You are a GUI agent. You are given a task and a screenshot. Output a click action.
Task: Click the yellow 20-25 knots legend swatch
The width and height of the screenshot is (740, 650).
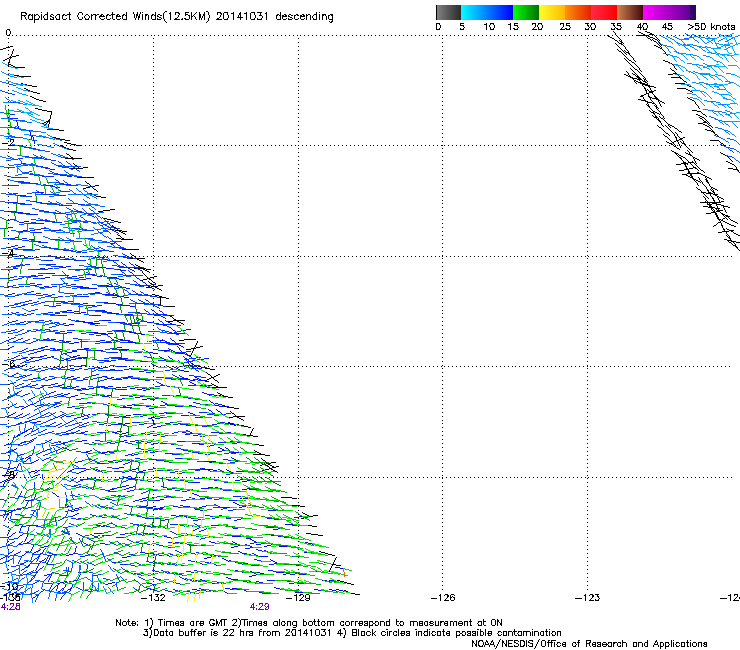(552, 12)
